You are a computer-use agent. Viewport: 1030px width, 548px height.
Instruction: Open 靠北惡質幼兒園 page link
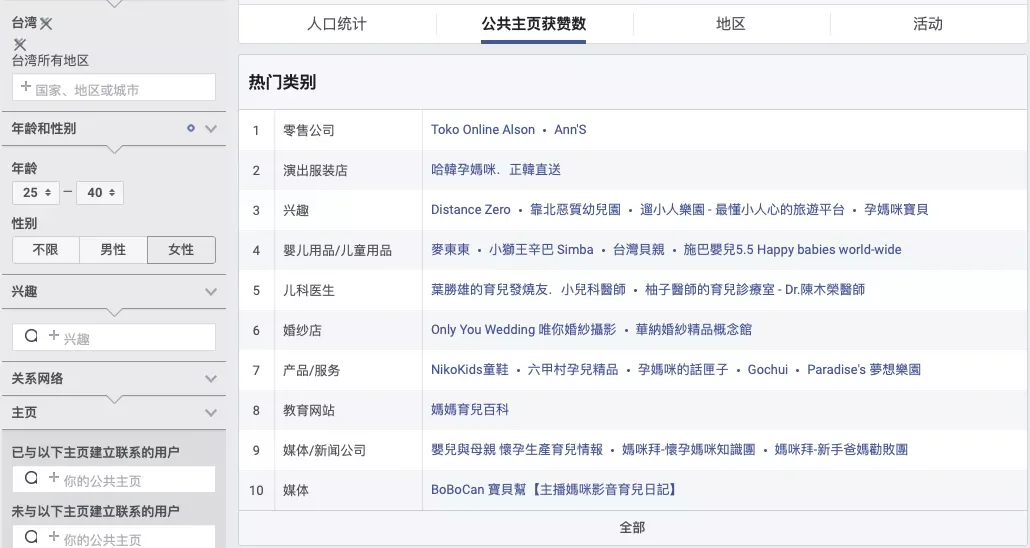click(575, 210)
